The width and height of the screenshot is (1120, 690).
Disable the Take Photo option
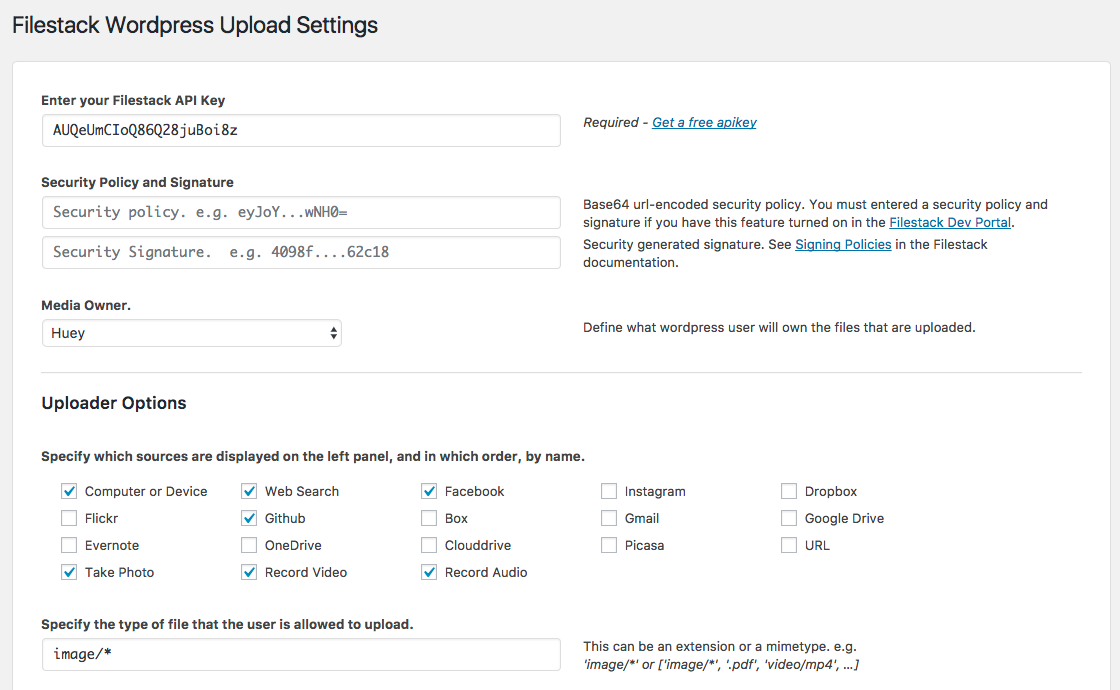(69, 572)
